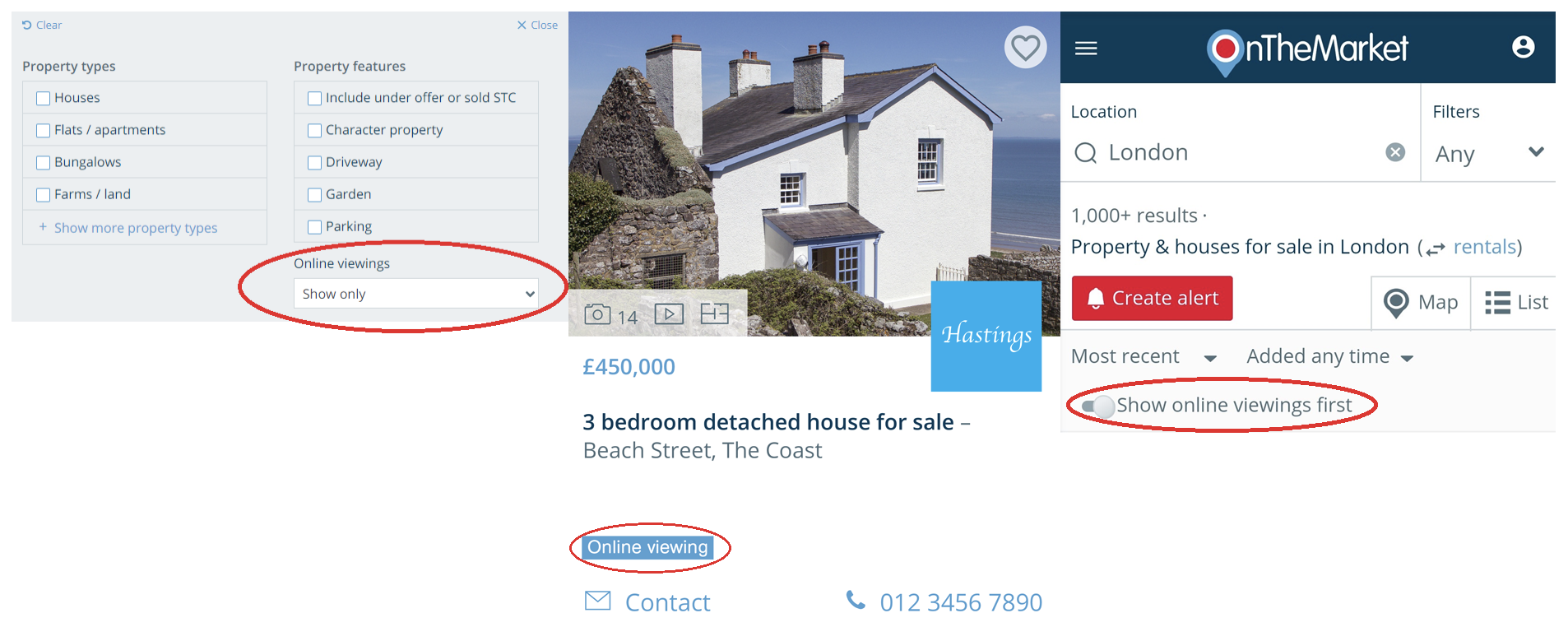Expand the Filters Any dropdown

coord(1489,153)
